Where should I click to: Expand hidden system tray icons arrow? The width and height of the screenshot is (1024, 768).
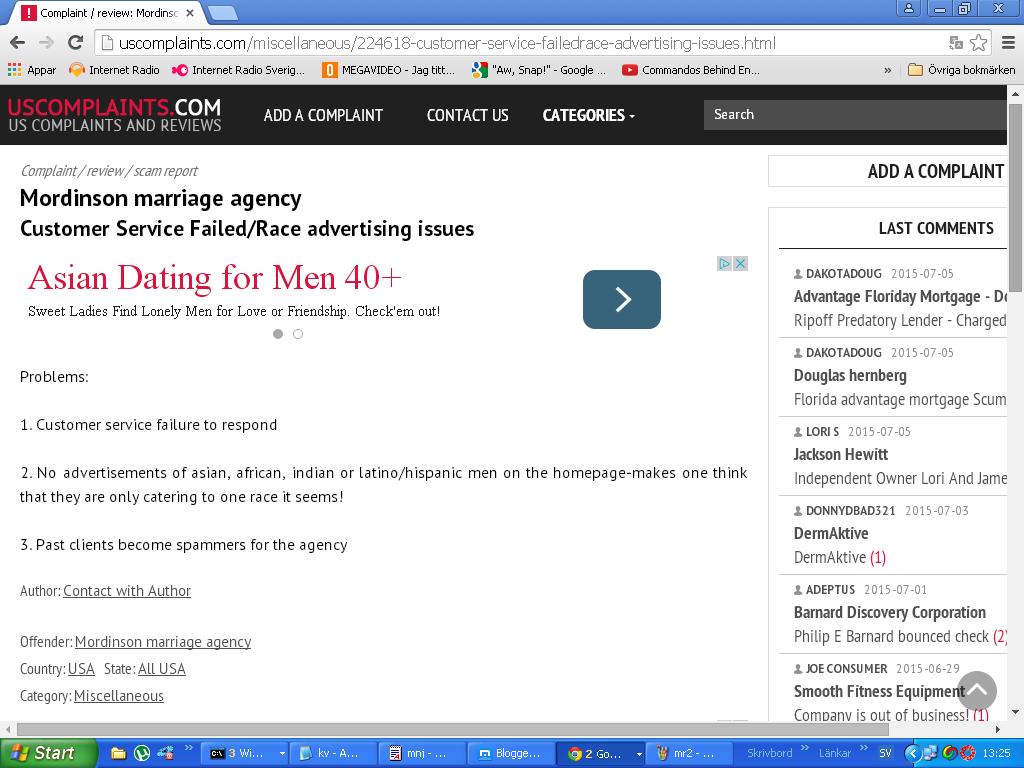pyautogui.click(x=912, y=754)
